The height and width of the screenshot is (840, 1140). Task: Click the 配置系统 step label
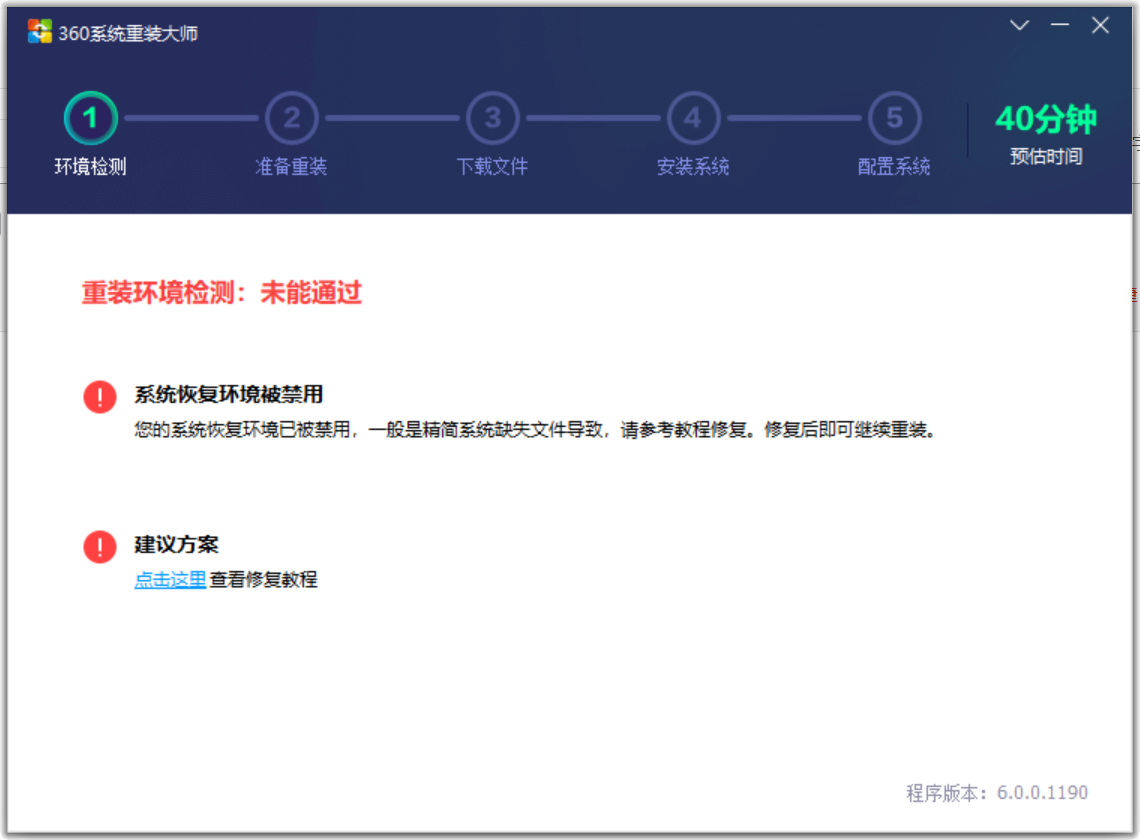click(x=894, y=167)
